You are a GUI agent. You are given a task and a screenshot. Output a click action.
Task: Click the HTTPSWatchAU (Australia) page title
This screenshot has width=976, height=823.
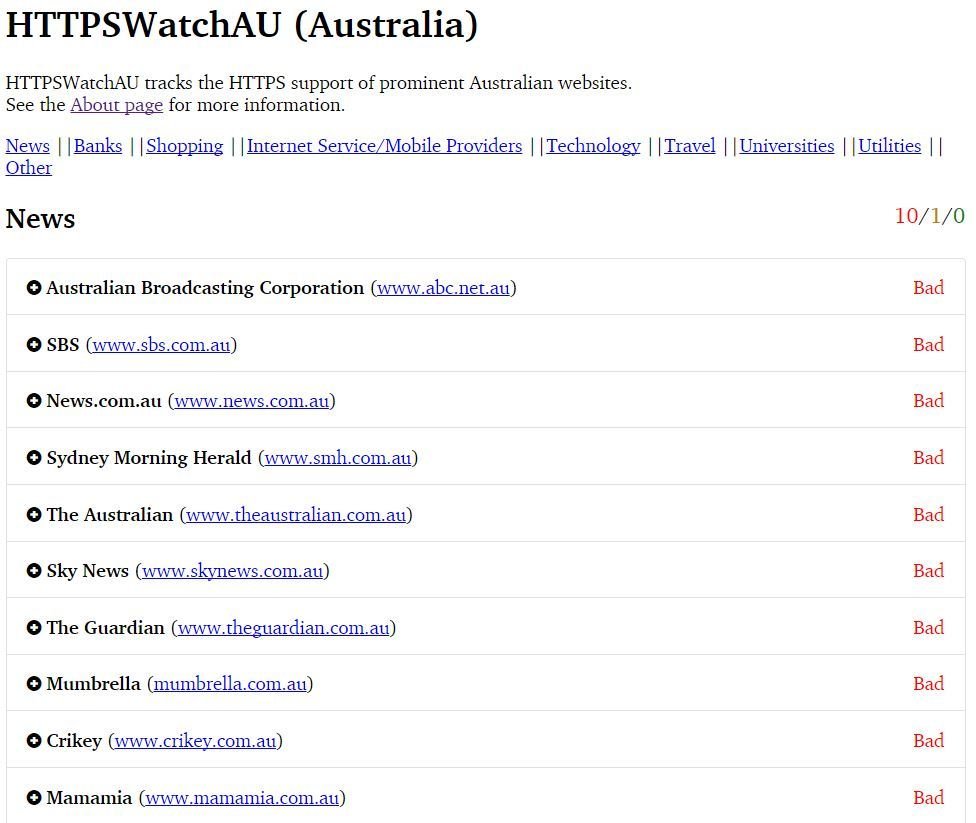pyautogui.click(x=242, y=26)
